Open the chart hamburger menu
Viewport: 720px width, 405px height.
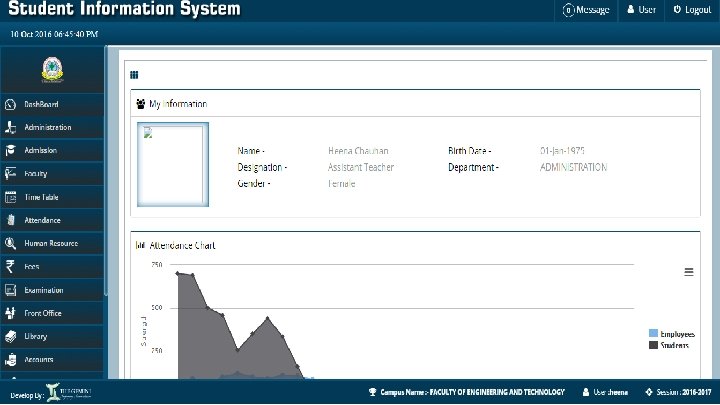point(689,272)
